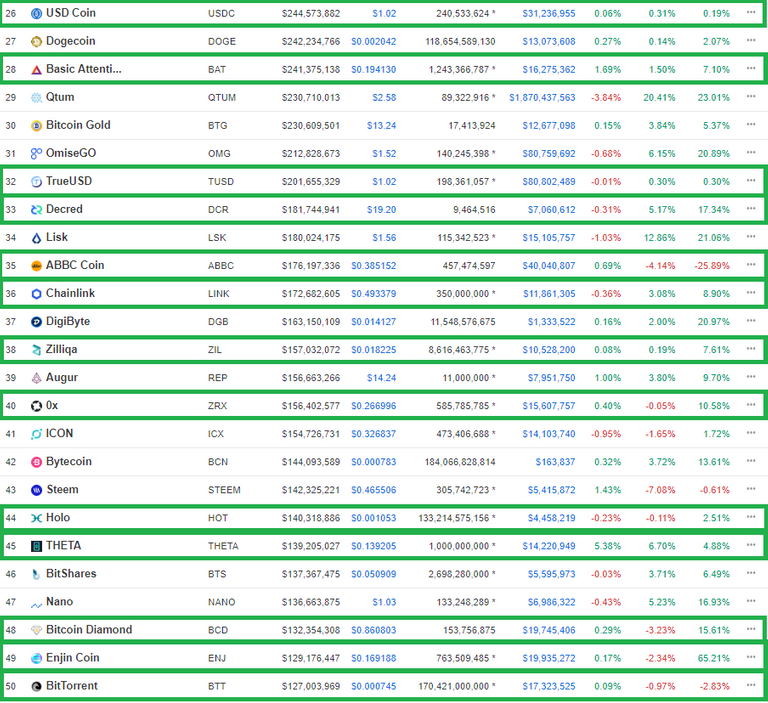Viewport: 768px width, 703px height.
Task: Open the TrueUSD coin page link
Action: [x=69, y=181]
